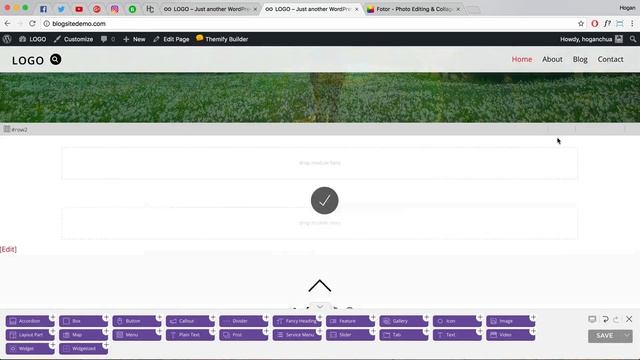The image size is (640, 360).
Task: Select the Slider module
Action: click(350, 335)
